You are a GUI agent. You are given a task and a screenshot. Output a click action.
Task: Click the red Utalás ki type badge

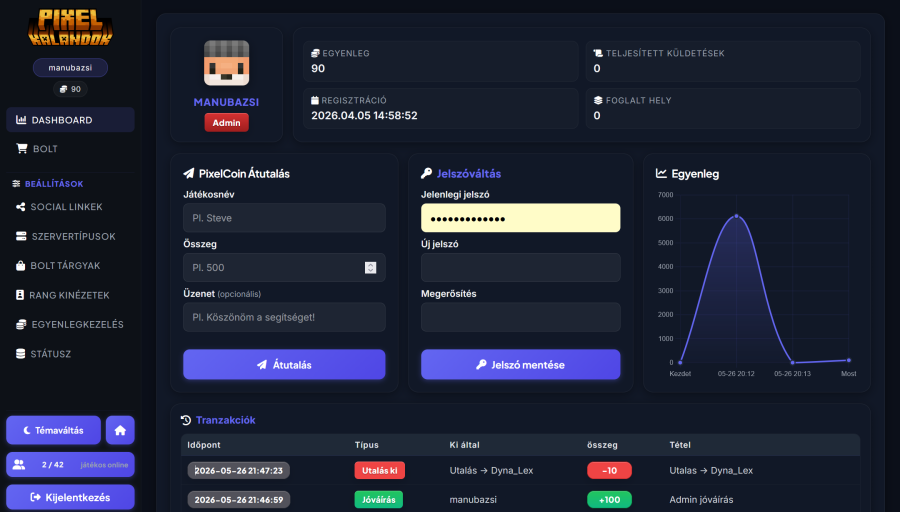[379, 471]
